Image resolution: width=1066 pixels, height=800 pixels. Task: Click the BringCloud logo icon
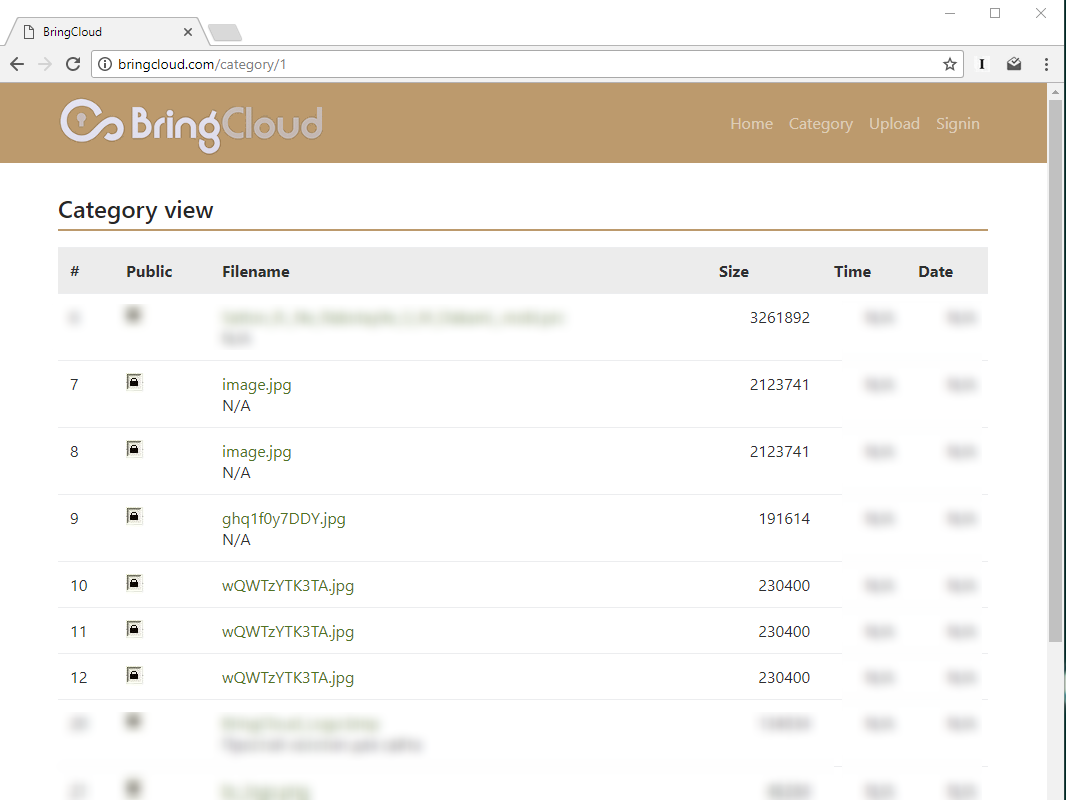point(84,122)
